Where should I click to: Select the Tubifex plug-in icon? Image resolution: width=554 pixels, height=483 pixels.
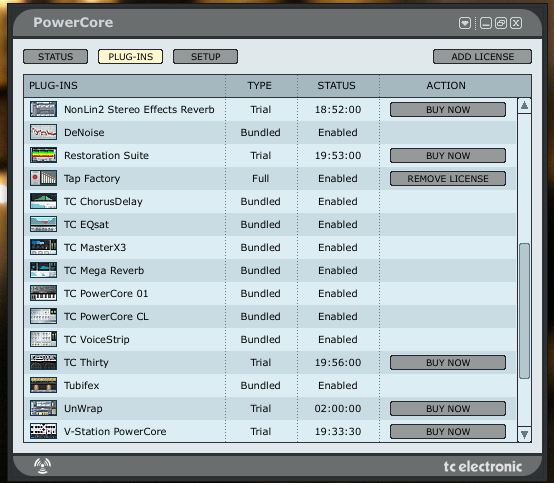coord(43,385)
